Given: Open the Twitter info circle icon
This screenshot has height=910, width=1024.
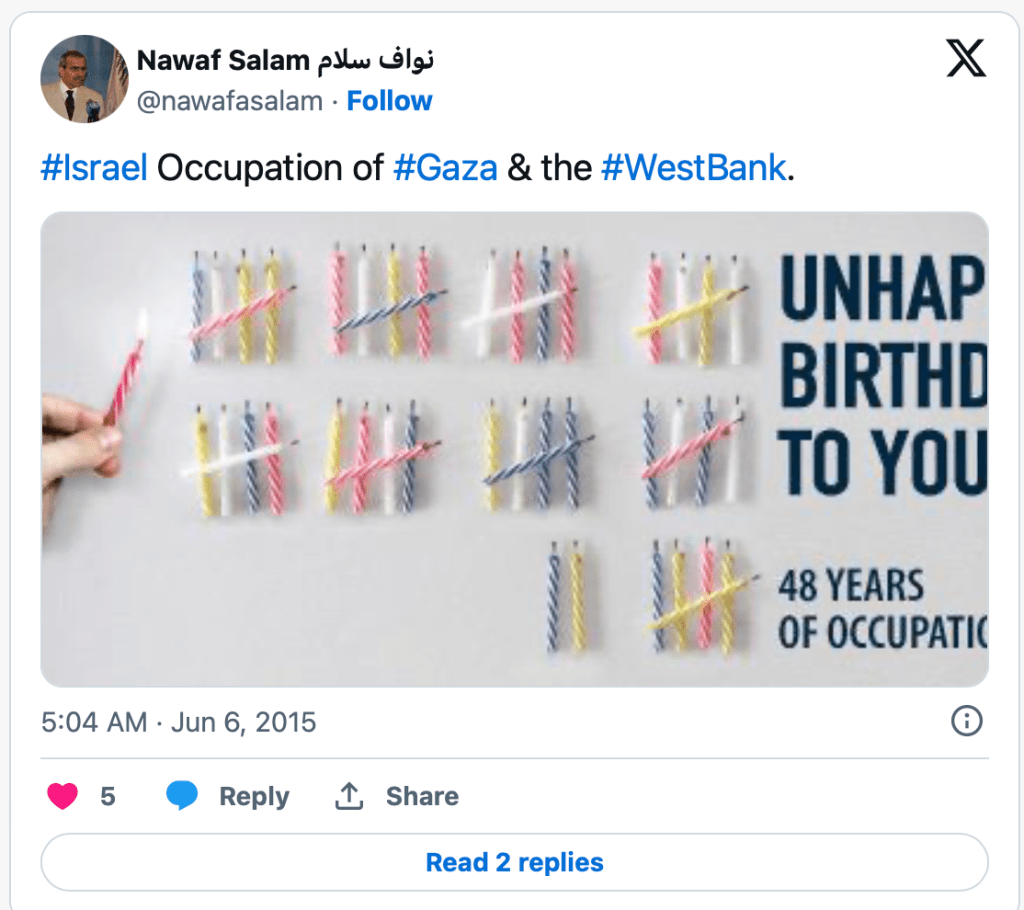Looking at the screenshot, I should tap(966, 721).
